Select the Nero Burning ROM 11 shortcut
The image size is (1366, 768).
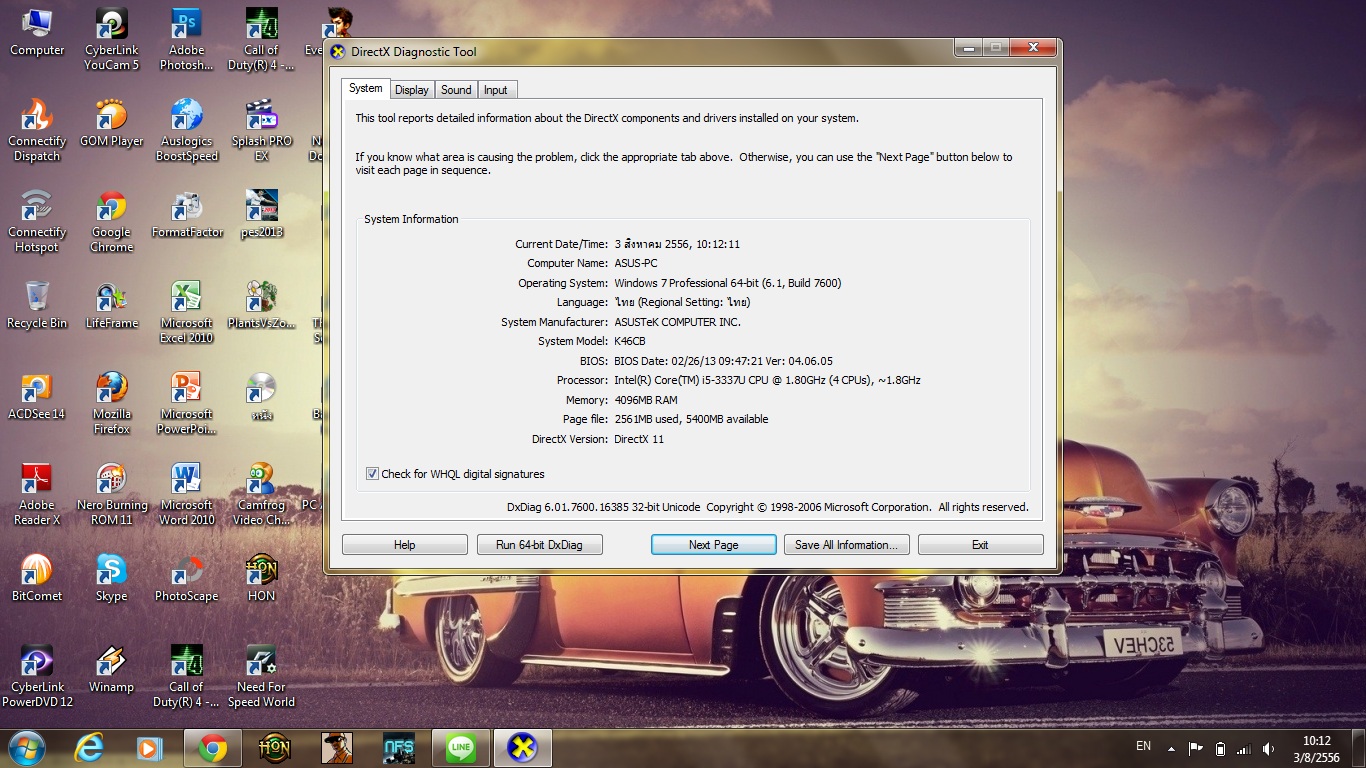tap(112, 495)
